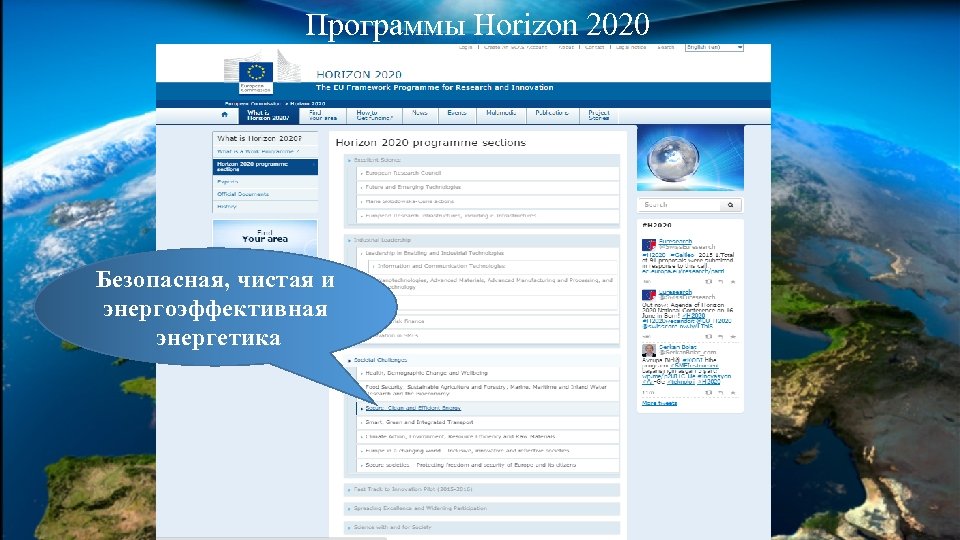Open Secure societies link

coord(470,465)
